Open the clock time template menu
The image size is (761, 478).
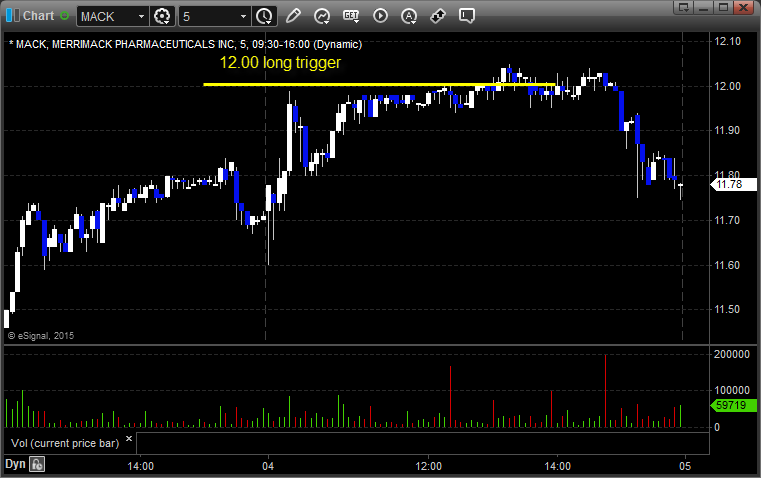click(264, 16)
